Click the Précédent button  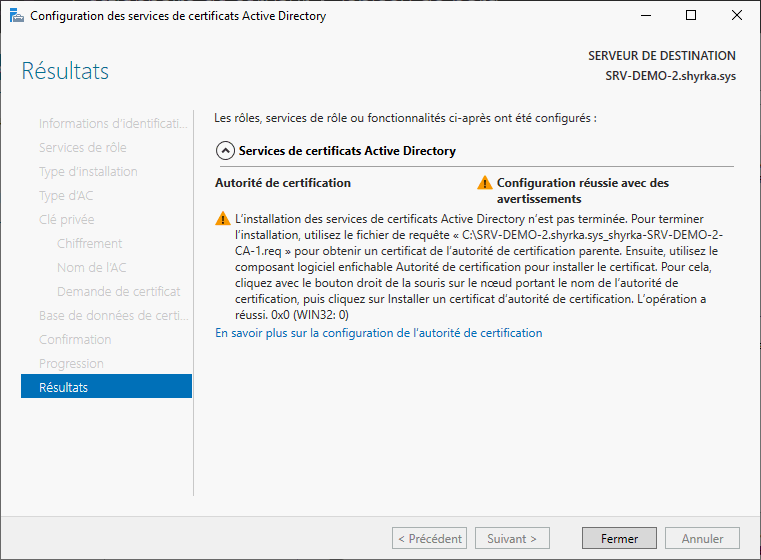click(x=429, y=539)
